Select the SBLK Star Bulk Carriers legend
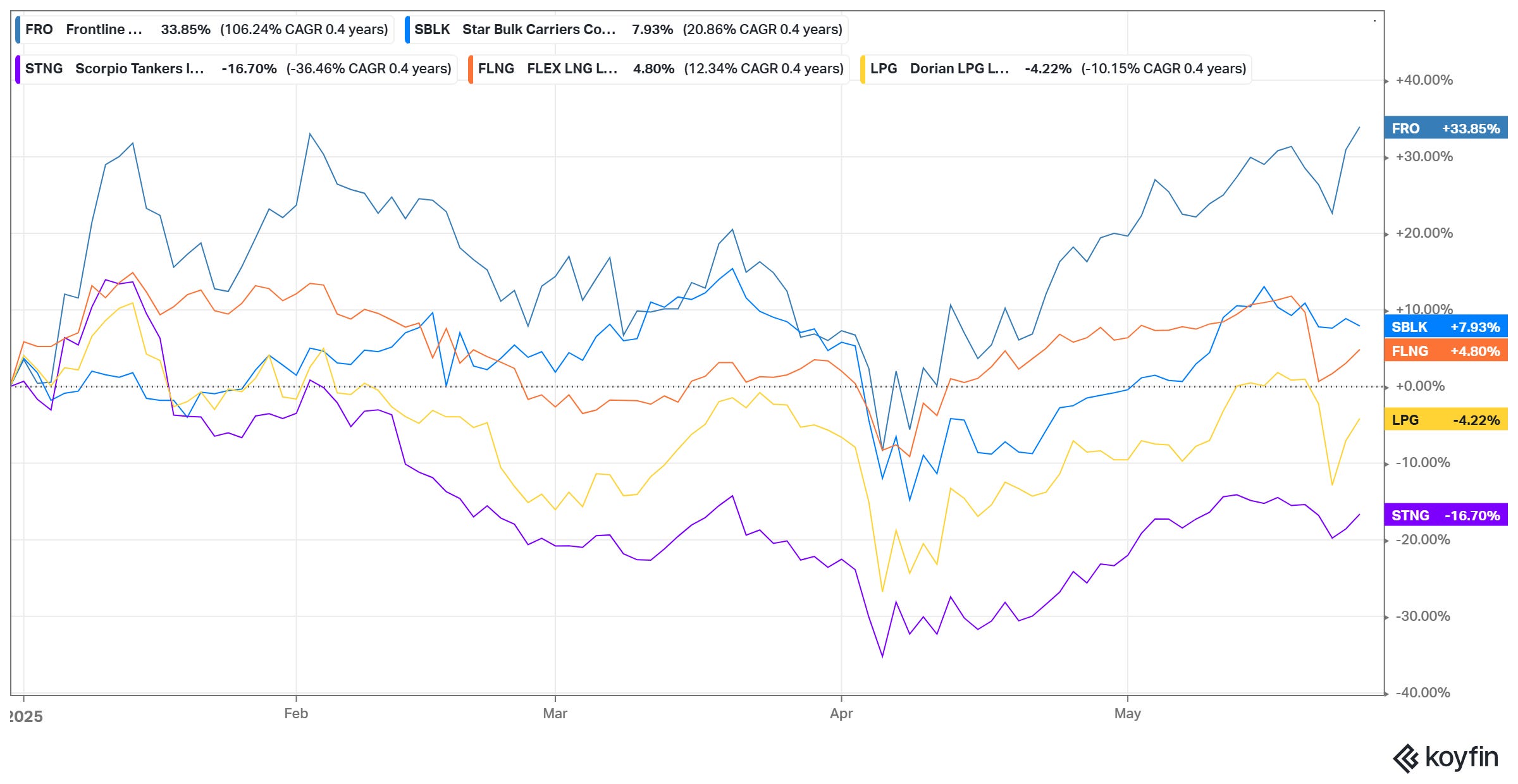The image size is (1518, 784). pyautogui.click(x=627, y=30)
